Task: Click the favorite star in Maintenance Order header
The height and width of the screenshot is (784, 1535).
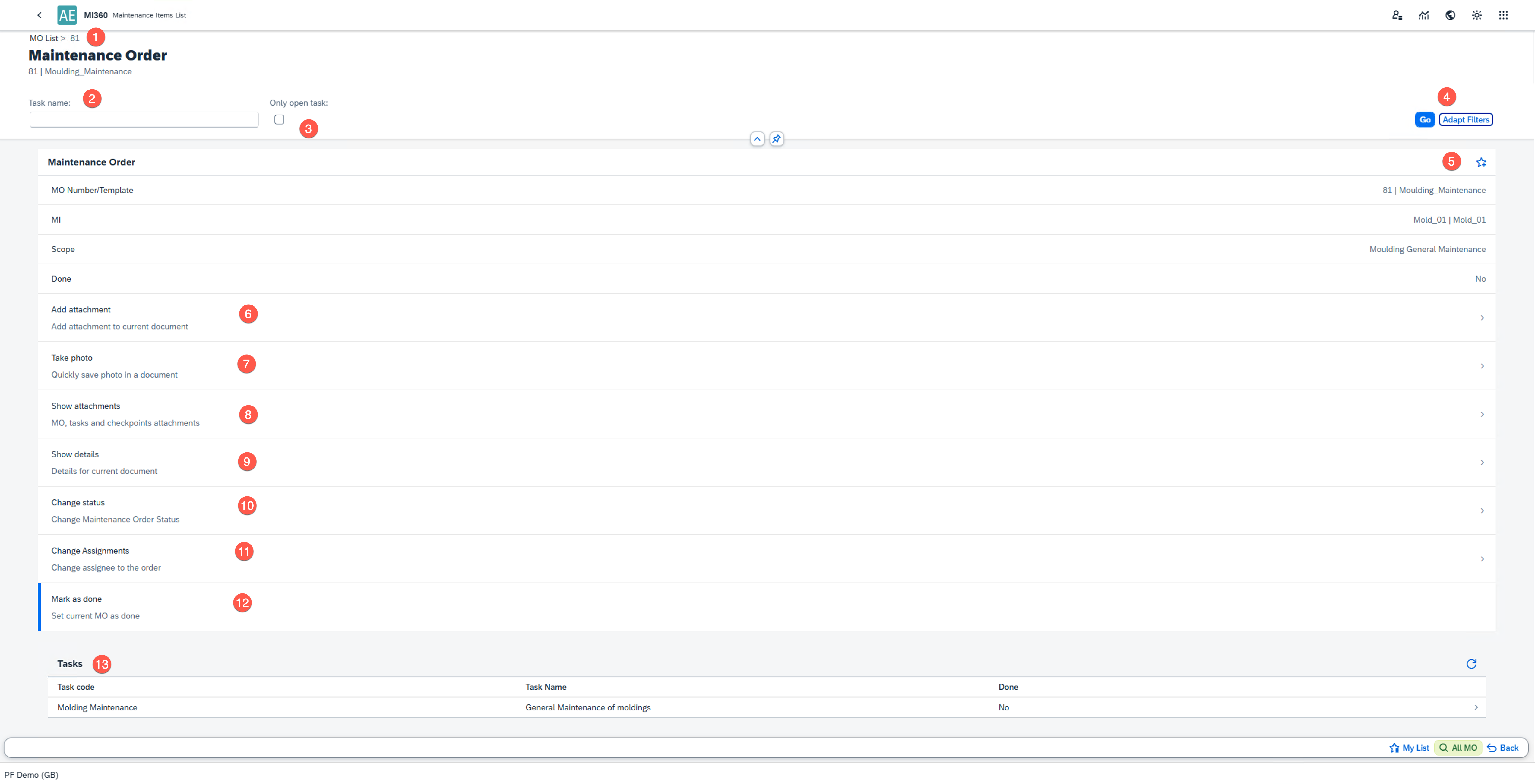Action: [x=1481, y=162]
